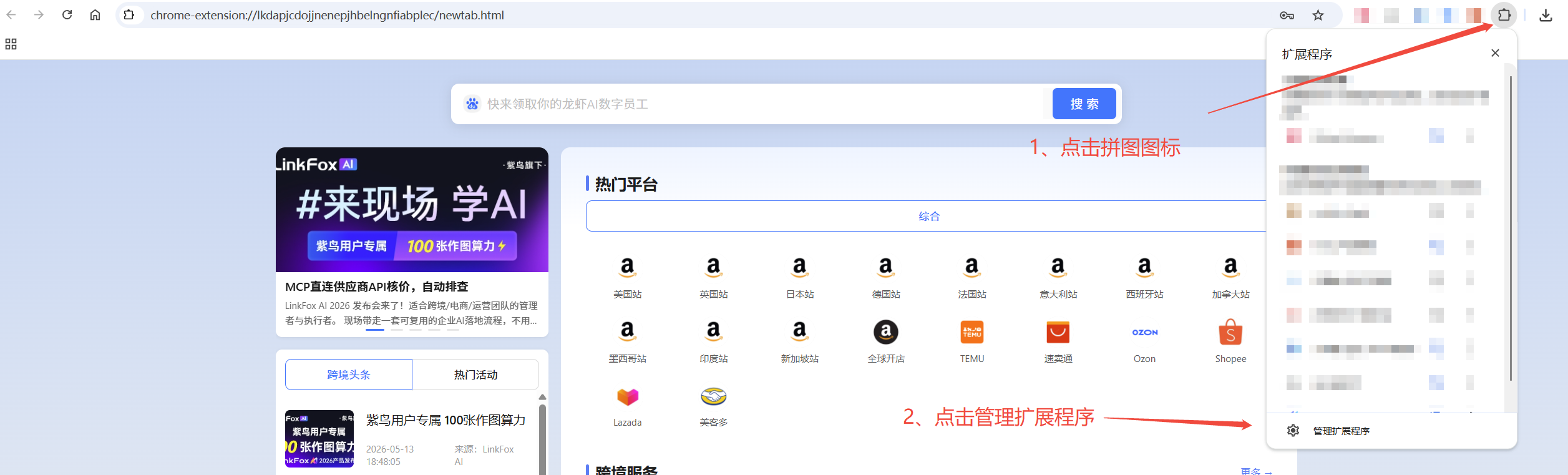
Task: Open the LinkFox AI 来现场学AI banner
Action: click(412, 210)
